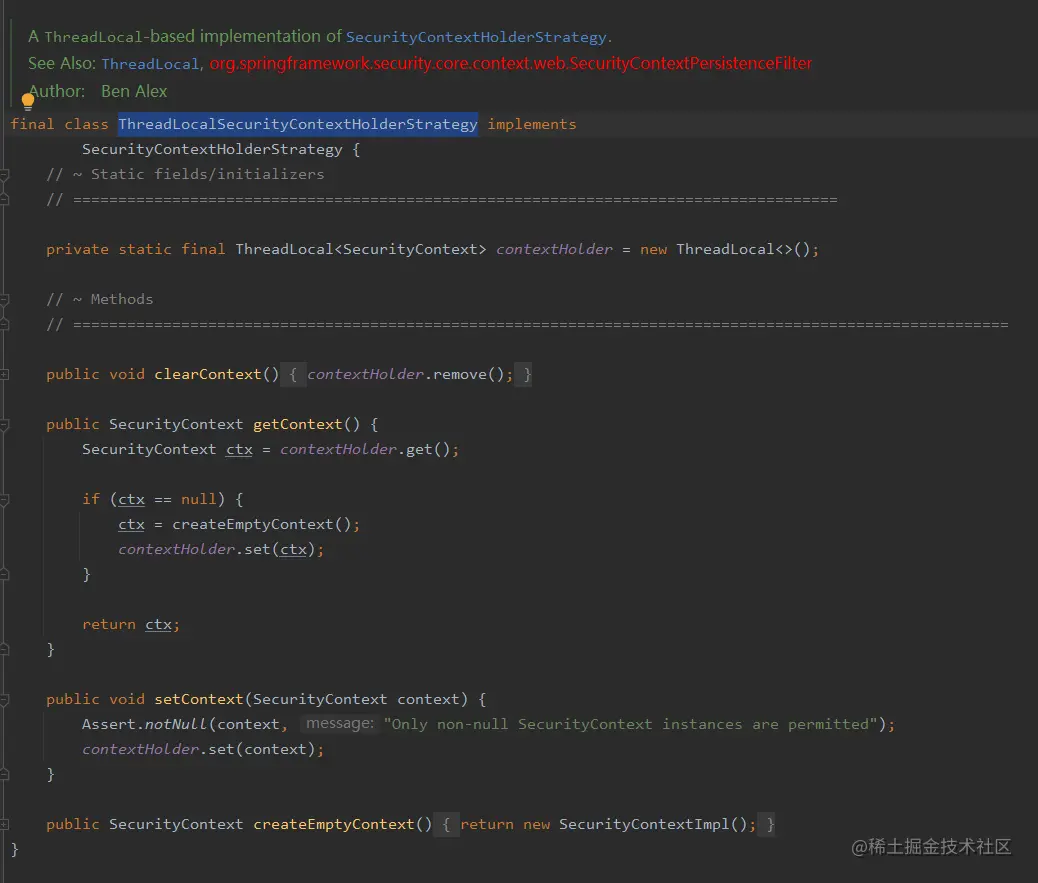This screenshot has width=1038, height=883.
Task: Click the 'SecurityContext ctx' local variable declaration
Action: 167,449
